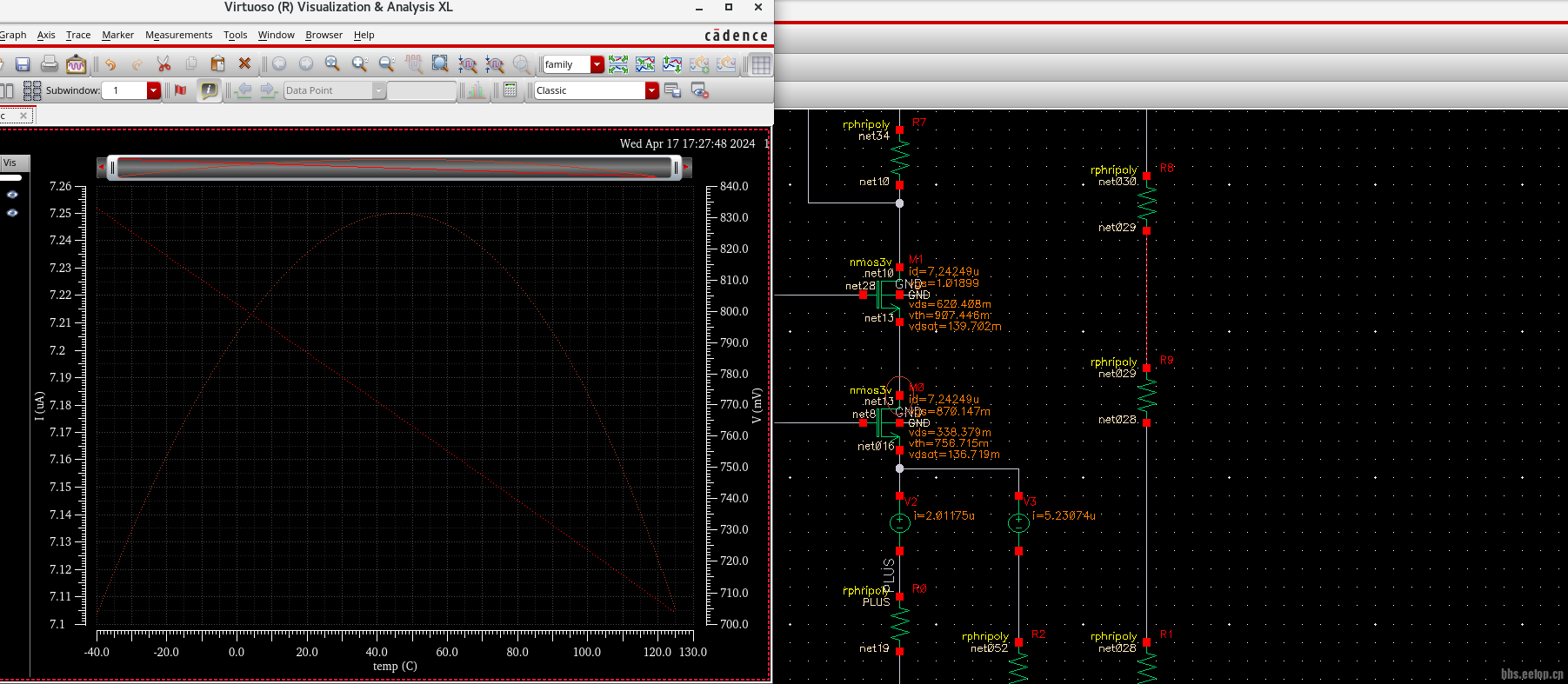This screenshot has height=684, width=1568.
Task: Click the empty field next to Data Point
Action: 422,90
